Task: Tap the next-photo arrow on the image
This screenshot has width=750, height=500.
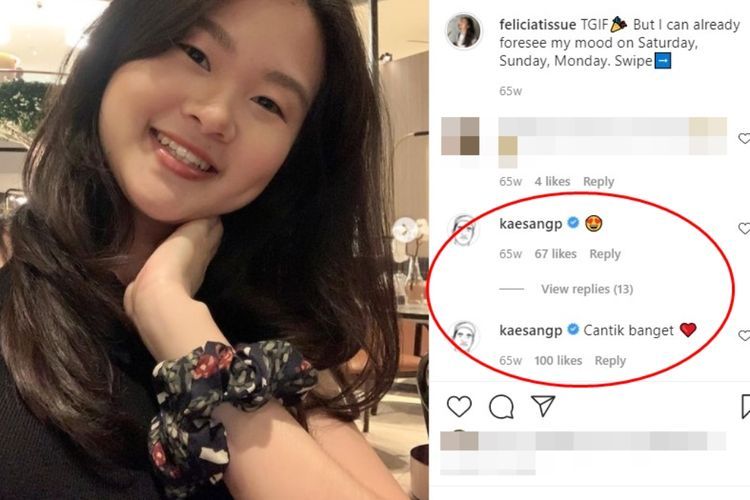Action: coord(405,231)
